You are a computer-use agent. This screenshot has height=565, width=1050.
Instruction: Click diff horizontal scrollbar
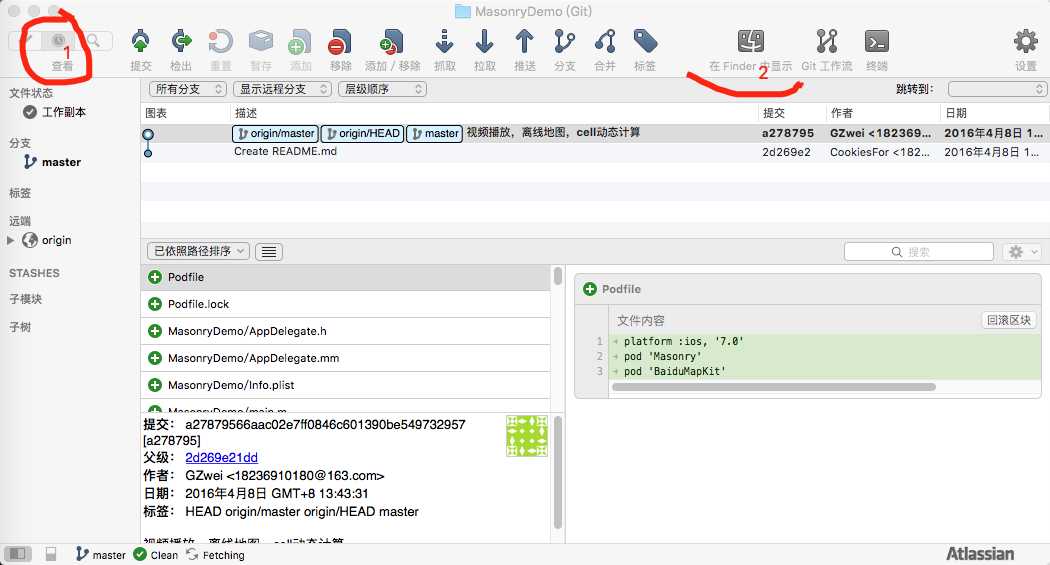click(x=773, y=387)
